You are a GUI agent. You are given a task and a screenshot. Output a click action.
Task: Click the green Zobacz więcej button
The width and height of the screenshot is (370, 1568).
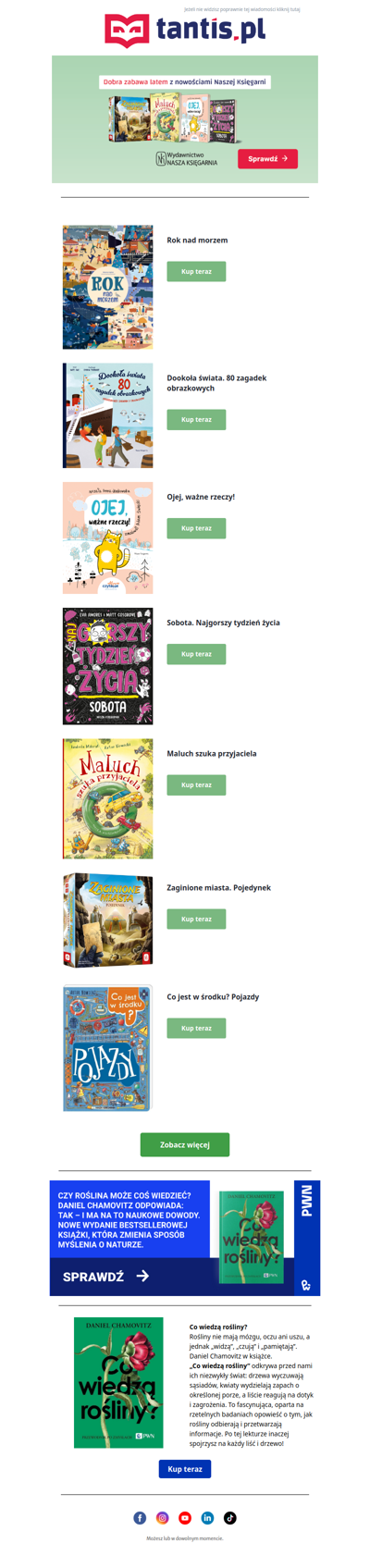pos(185,1144)
